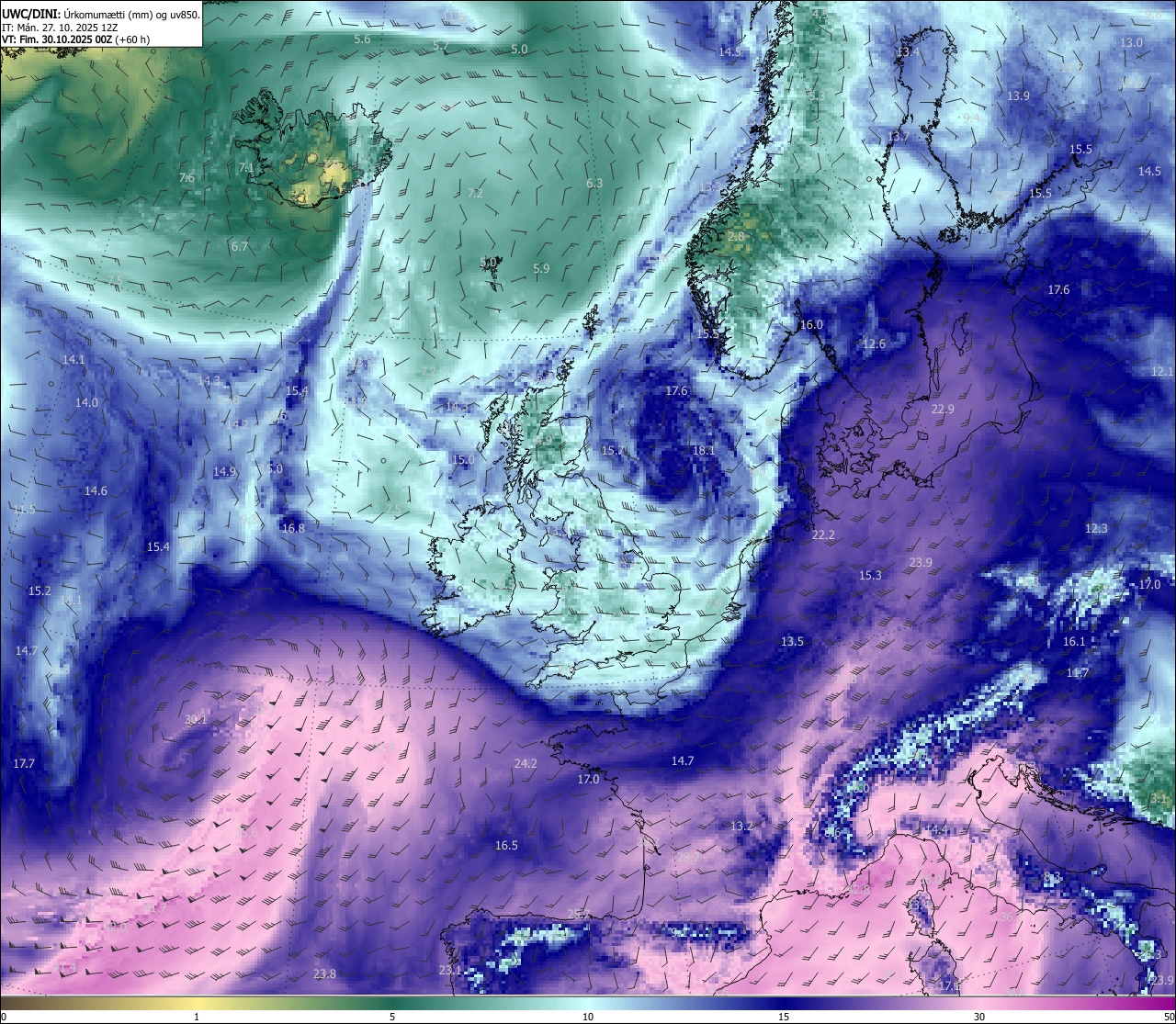The image size is (1176, 1024).
Task: Click the 16.8 map value
Action: pyautogui.click(x=293, y=528)
